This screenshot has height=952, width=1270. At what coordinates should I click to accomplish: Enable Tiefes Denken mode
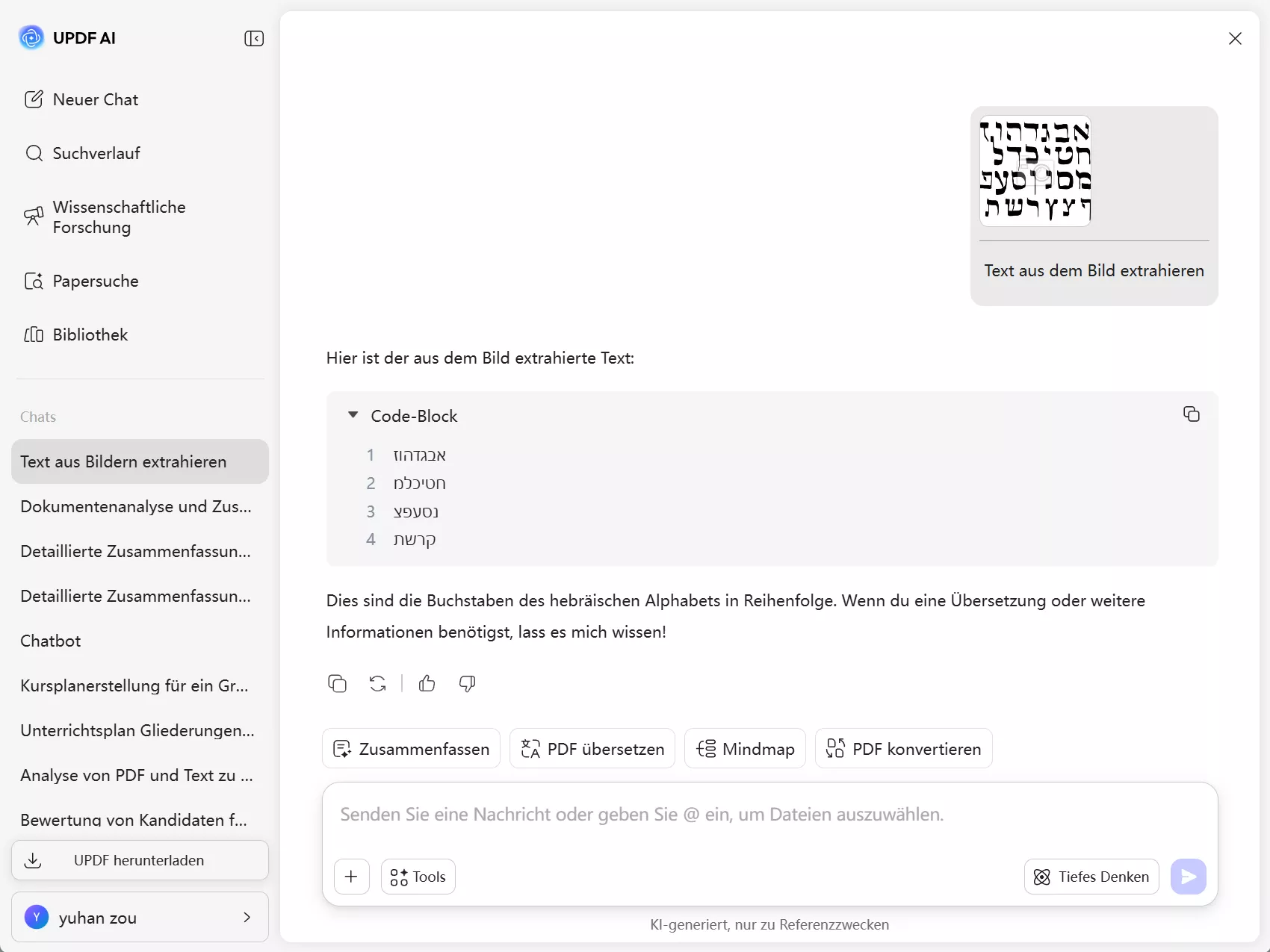pos(1091,877)
